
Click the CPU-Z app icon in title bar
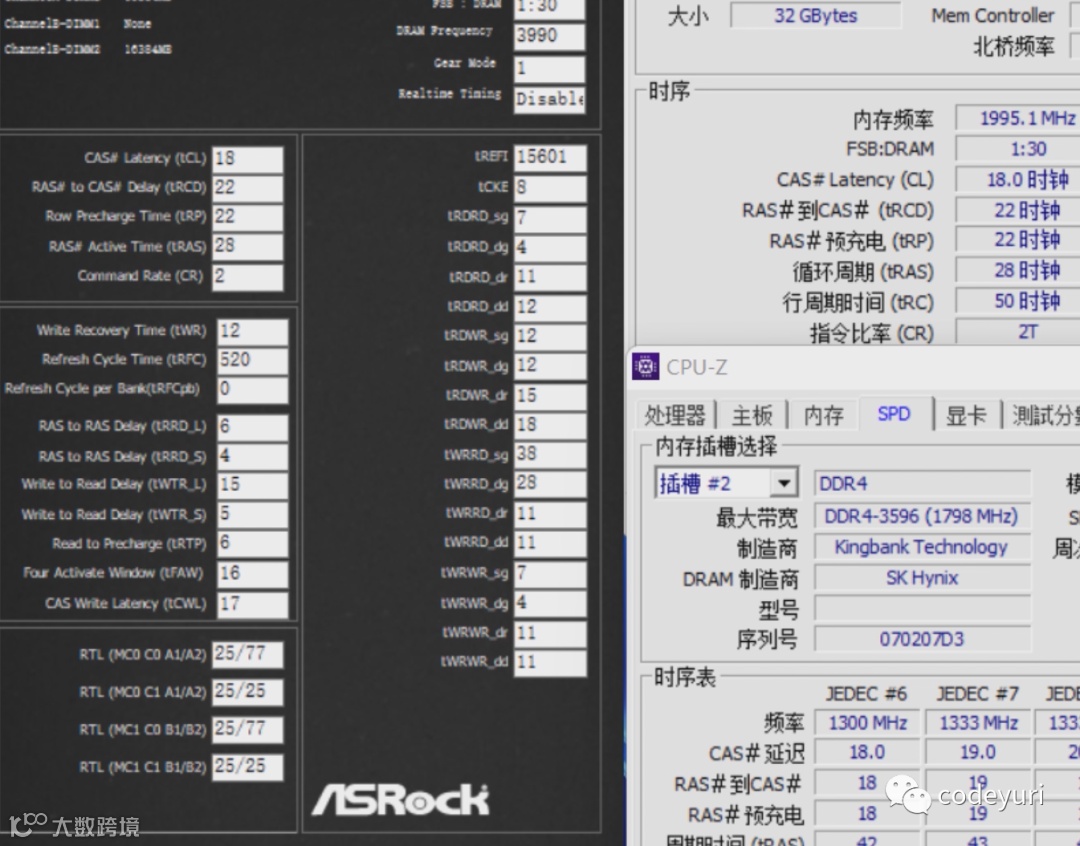pos(645,367)
